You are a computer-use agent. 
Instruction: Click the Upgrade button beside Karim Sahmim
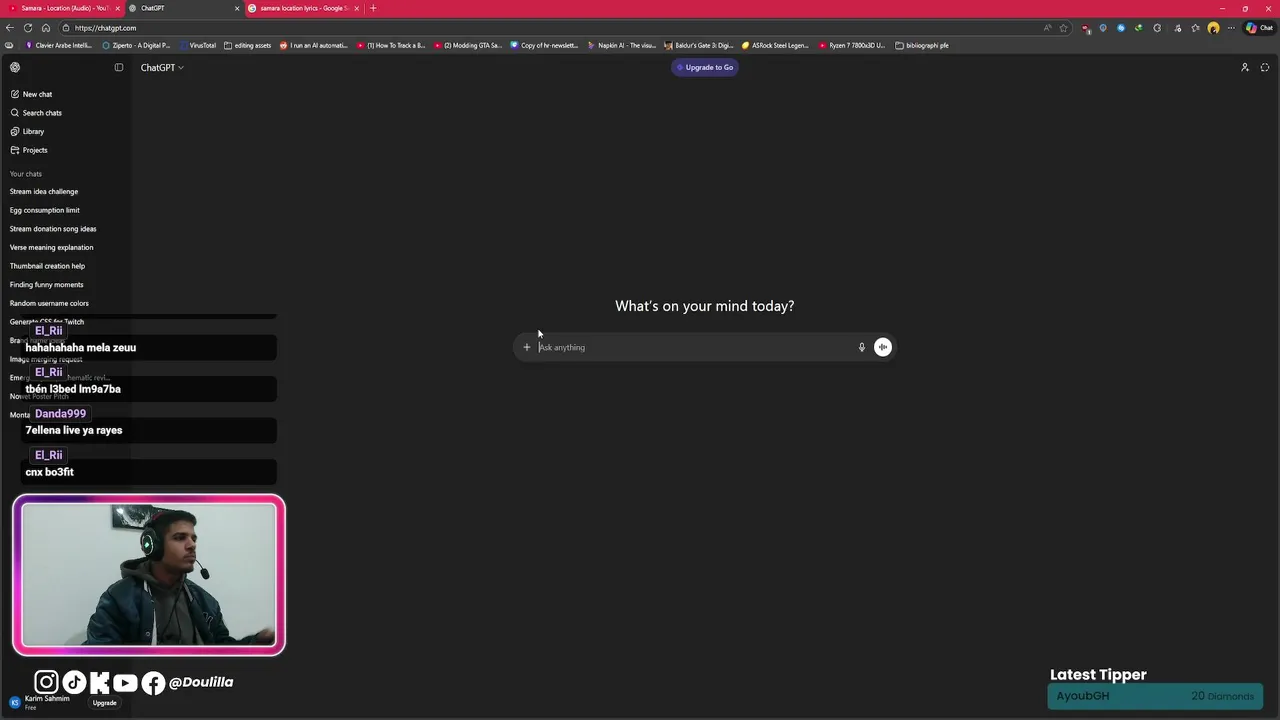point(105,703)
